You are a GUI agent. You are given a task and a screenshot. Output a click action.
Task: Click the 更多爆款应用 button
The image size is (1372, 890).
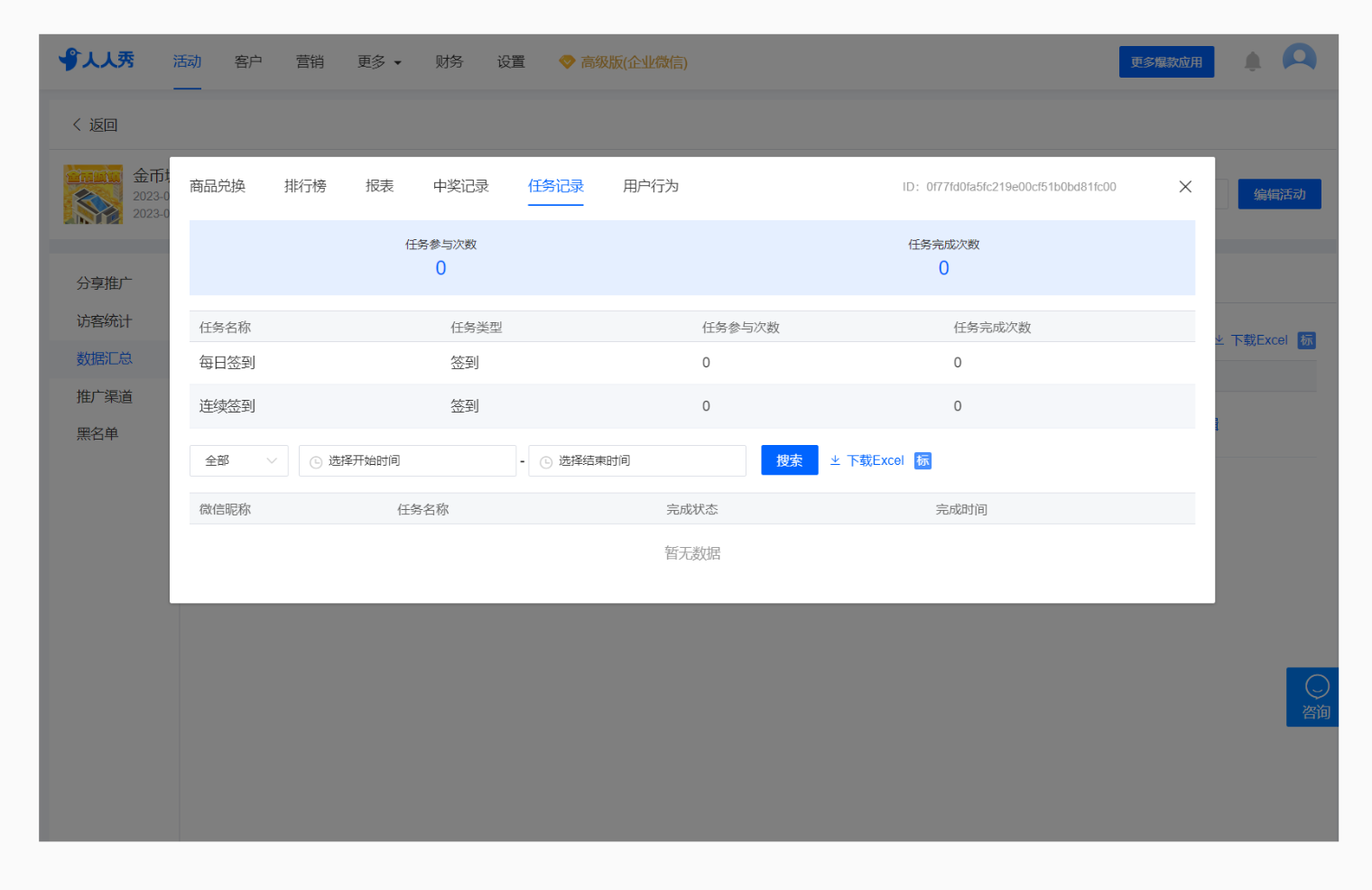[x=1166, y=61]
